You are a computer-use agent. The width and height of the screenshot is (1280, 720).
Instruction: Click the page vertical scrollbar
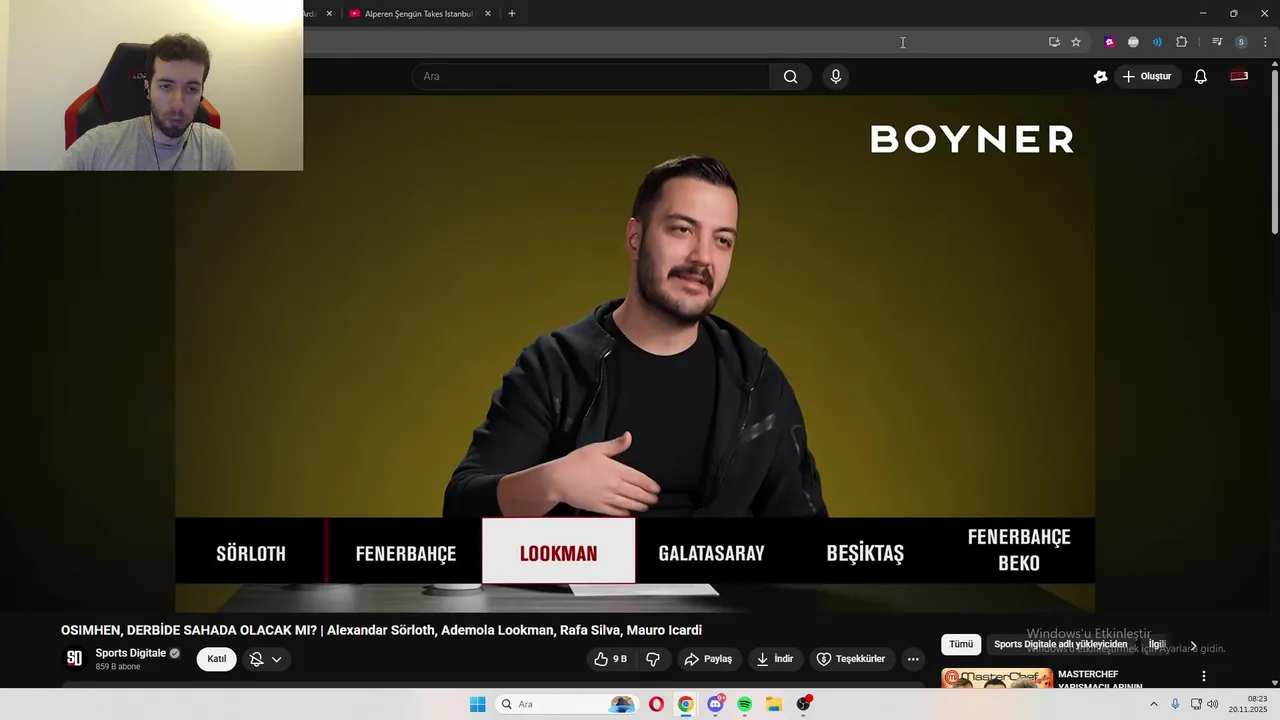[x=1274, y=150]
